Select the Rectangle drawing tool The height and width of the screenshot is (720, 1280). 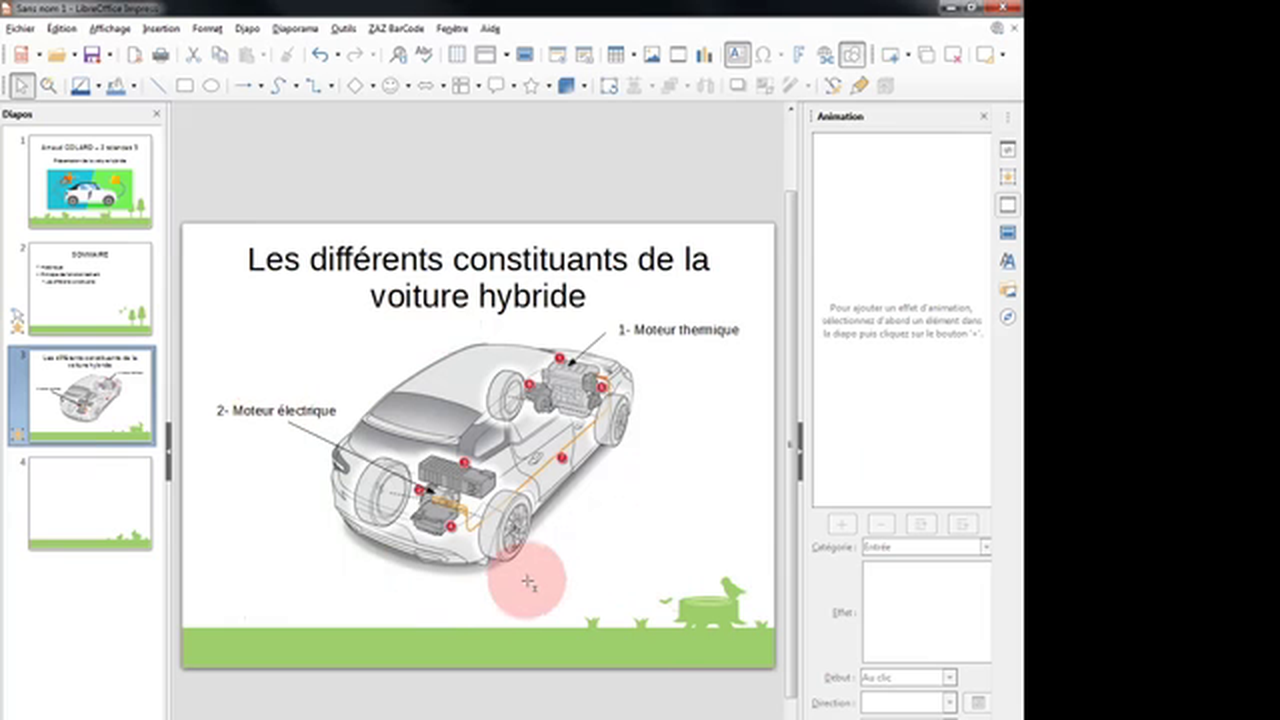coord(185,85)
